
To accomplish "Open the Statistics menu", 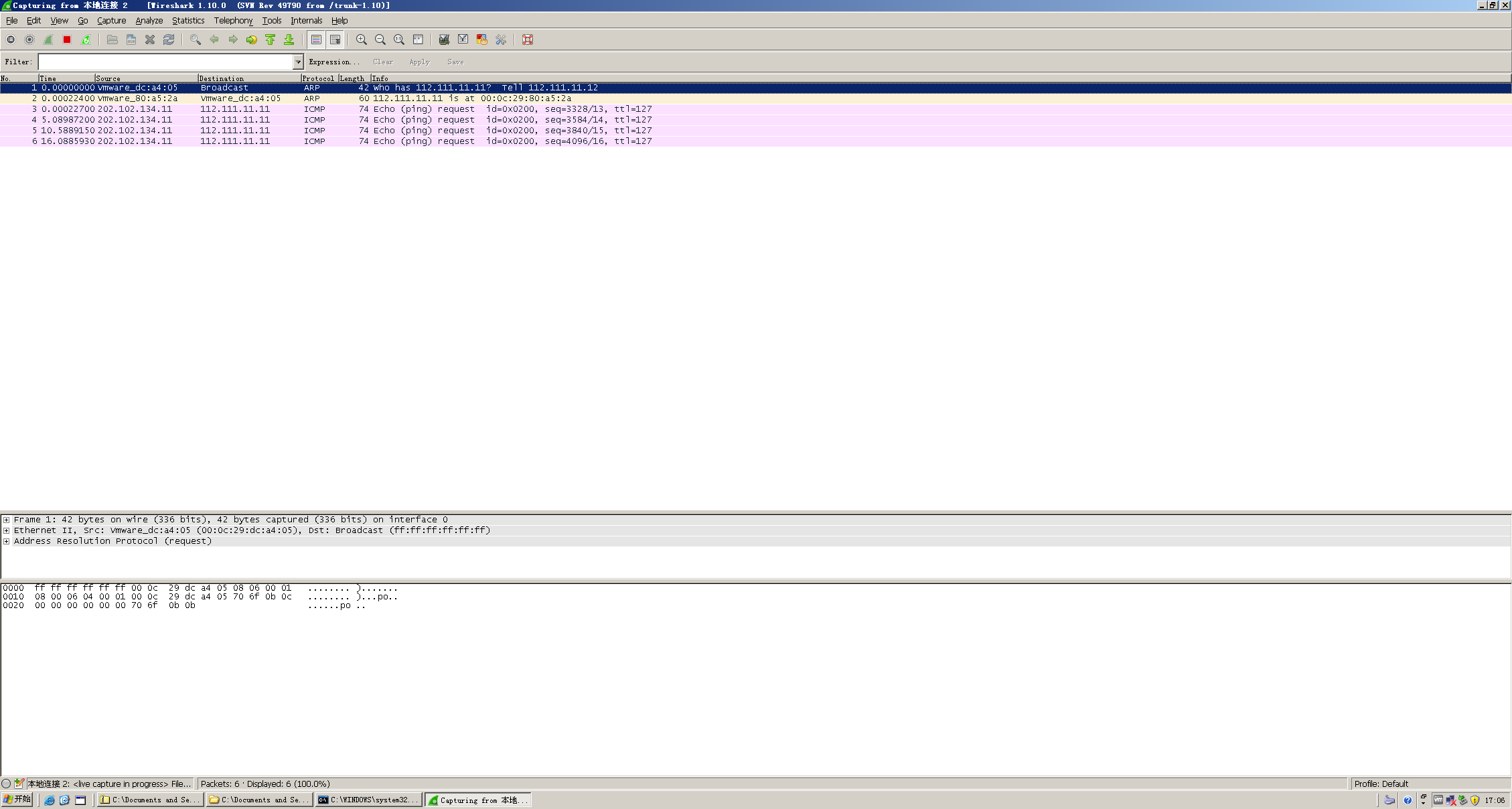I will coord(187,21).
